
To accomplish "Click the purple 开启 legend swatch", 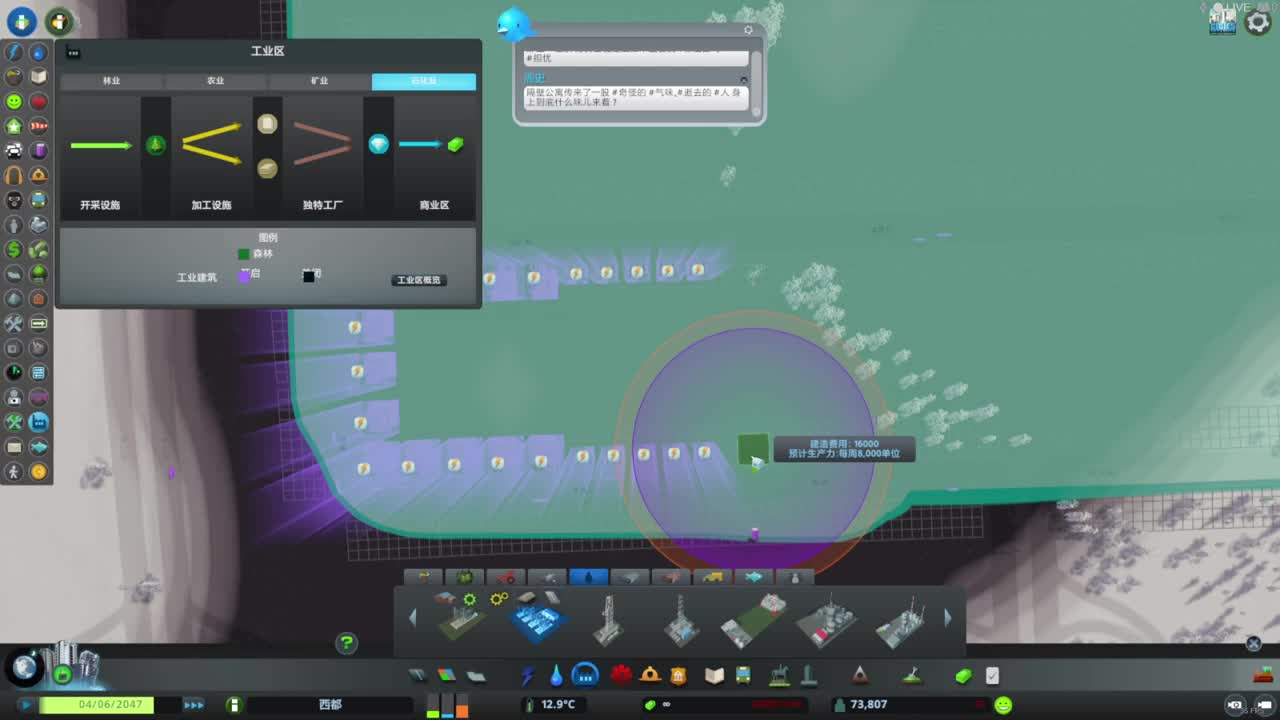I will click(x=244, y=275).
